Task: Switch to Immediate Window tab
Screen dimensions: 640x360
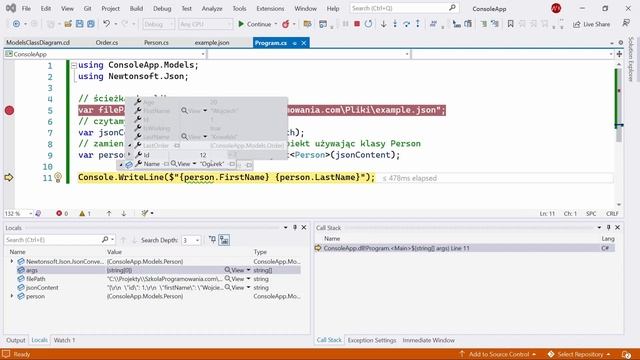Action: (x=429, y=340)
